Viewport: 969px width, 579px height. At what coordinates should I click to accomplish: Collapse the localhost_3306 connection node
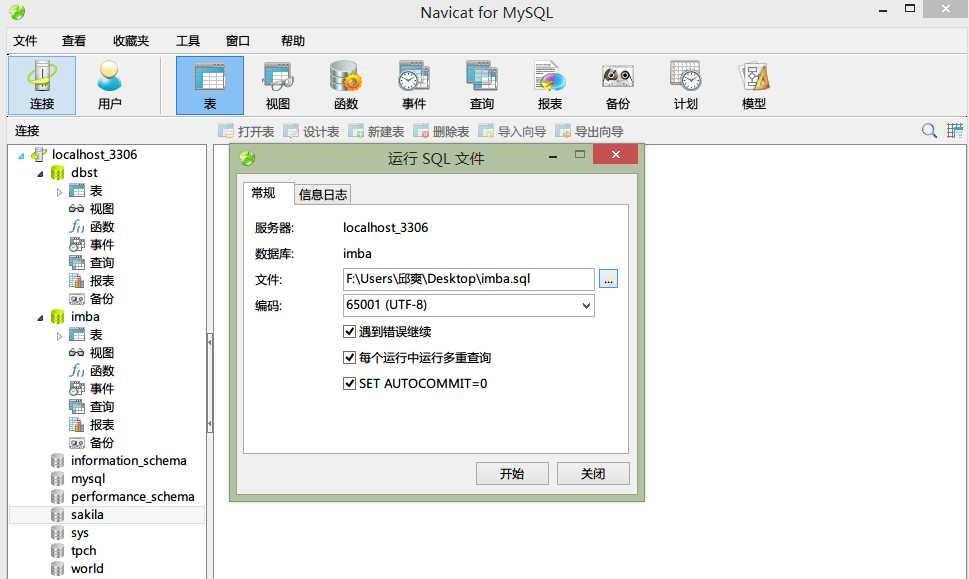21,155
